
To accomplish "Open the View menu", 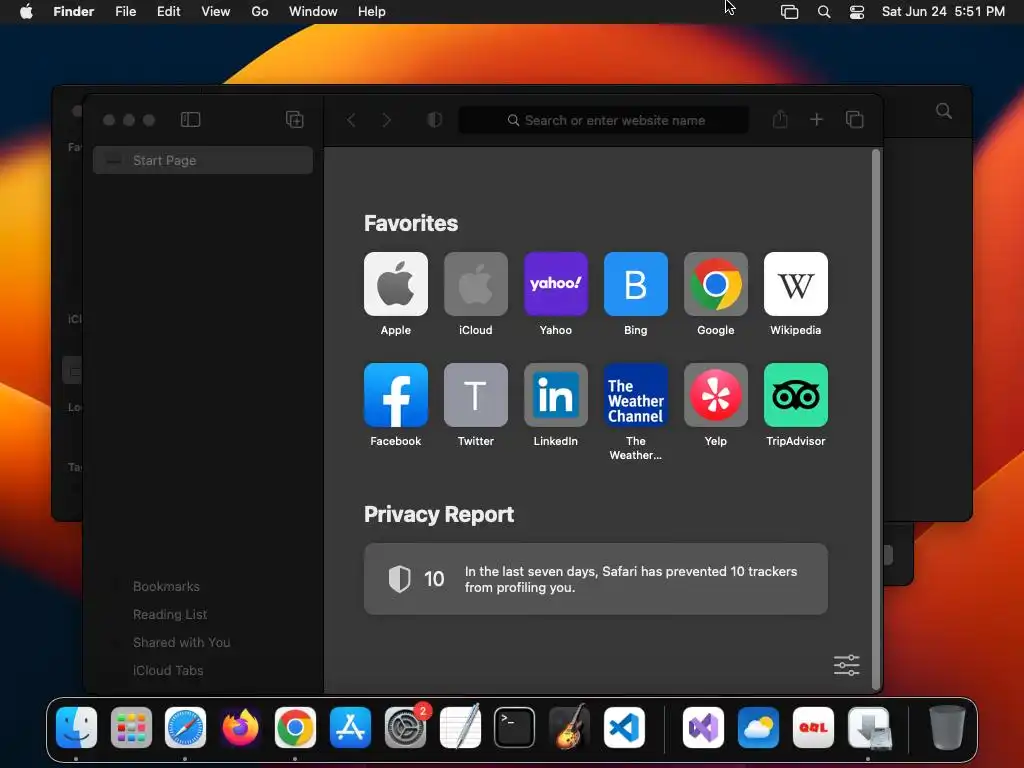I will 216,11.
